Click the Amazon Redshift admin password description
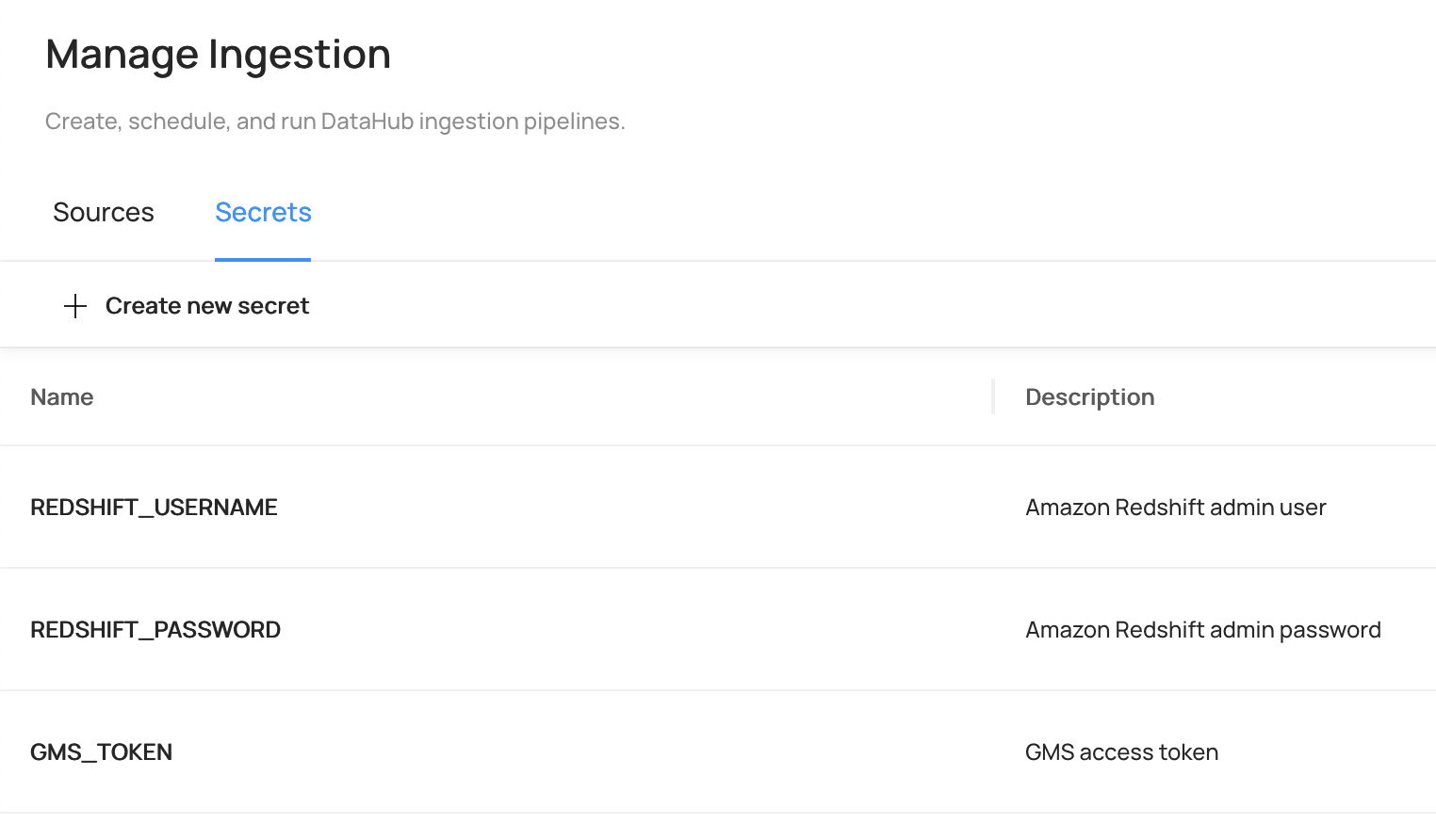1436x840 pixels. pos(1202,630)
